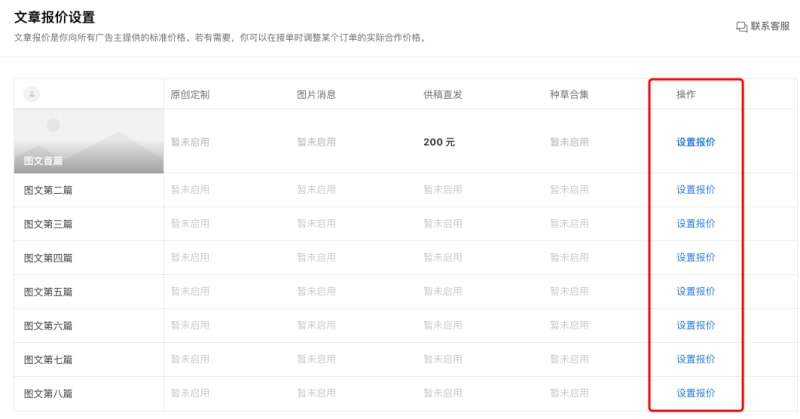The image size is (800, 419).
Task: Select the 原创定制 column header
Action: tap(190, 94)
